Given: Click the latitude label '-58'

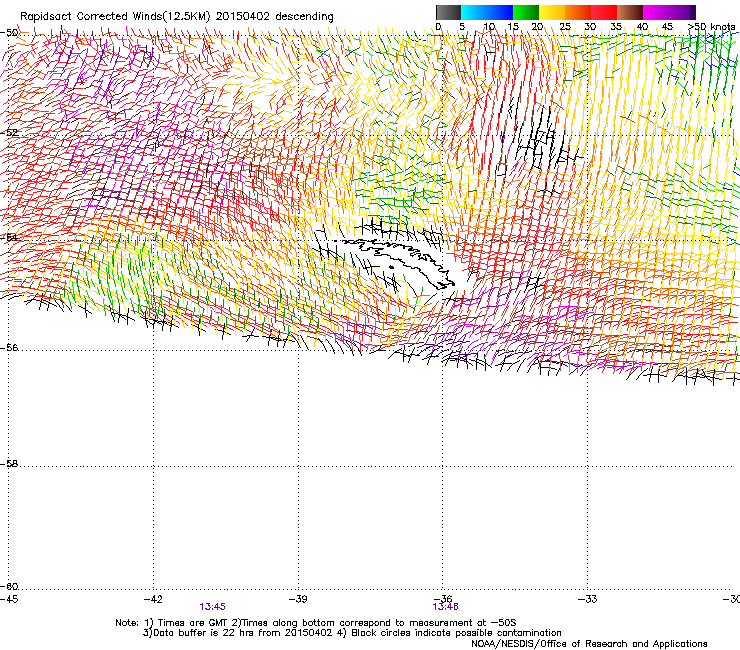Looking at the screenshot, I should [9, 464].
